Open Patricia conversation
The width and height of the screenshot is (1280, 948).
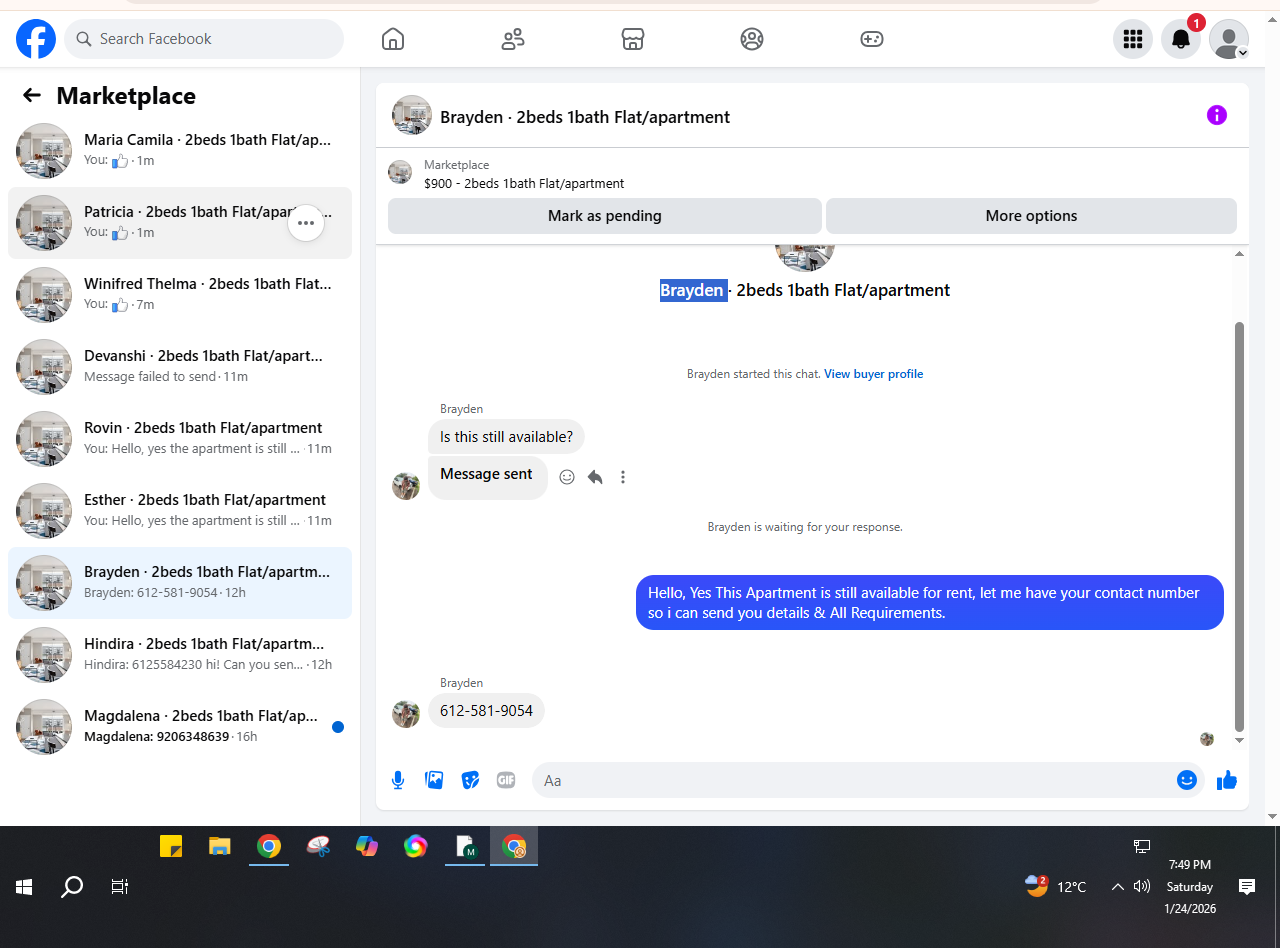[180, 223]
